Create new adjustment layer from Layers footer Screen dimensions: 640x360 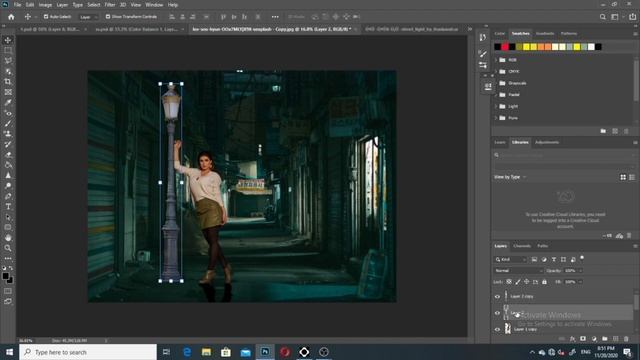(x=594, y=339)
